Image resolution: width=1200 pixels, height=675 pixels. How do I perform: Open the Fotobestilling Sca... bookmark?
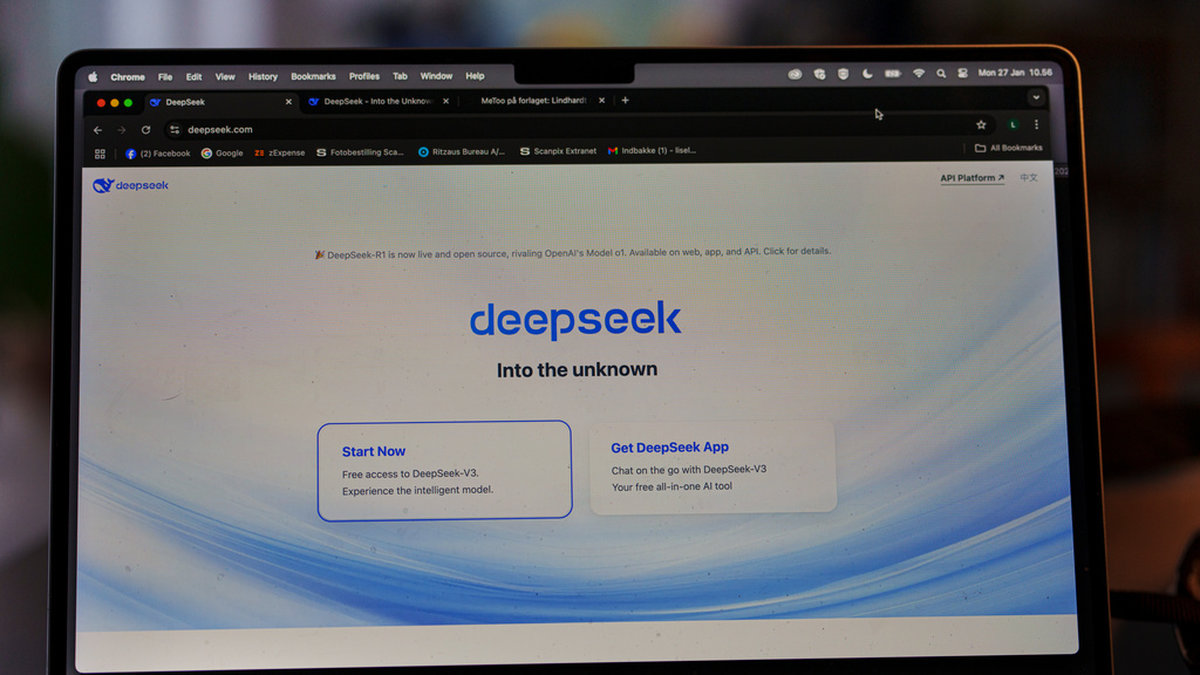coord(360,153)
